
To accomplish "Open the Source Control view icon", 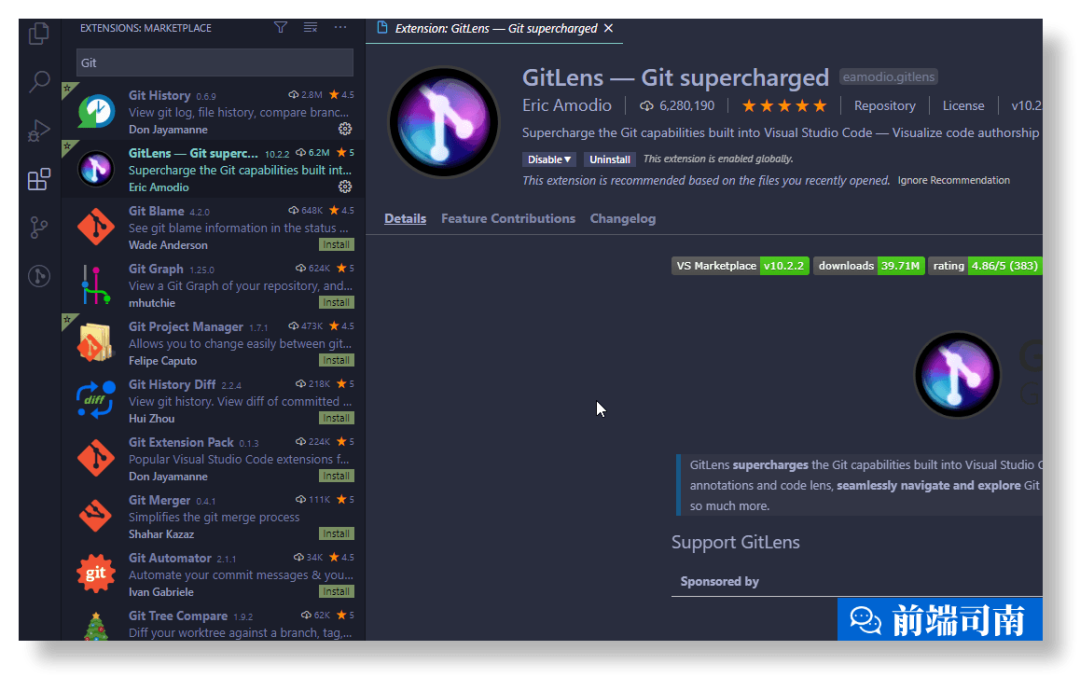I will coord(39,227).
